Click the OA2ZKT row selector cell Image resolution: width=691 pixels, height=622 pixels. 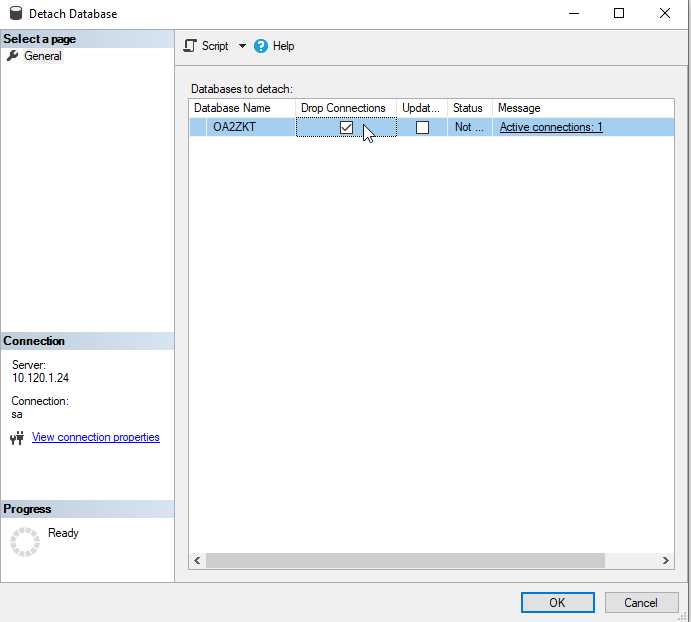(x=198, y=127)
